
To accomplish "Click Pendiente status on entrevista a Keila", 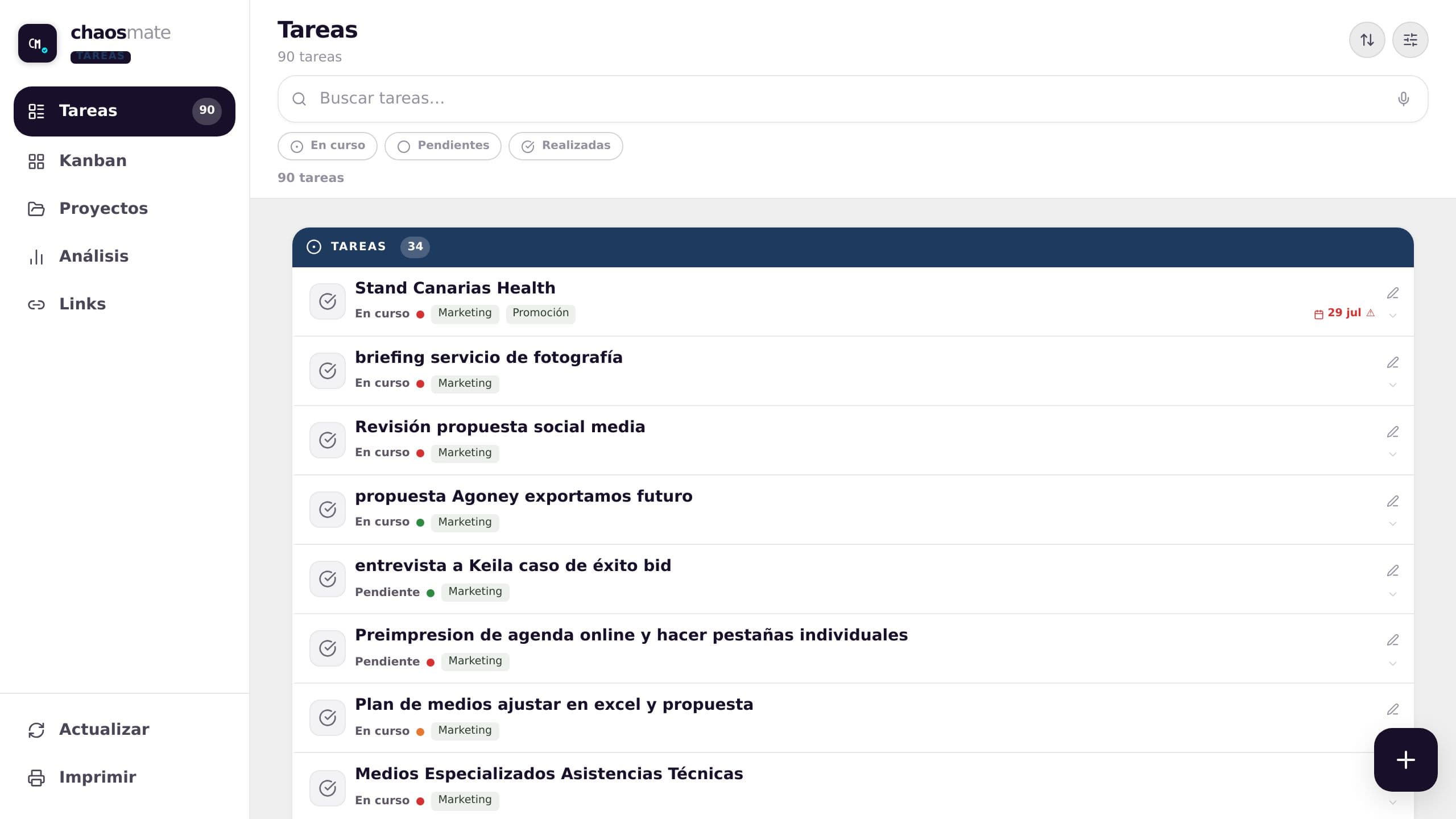I will pyautogui.click(x=387, y=592).
